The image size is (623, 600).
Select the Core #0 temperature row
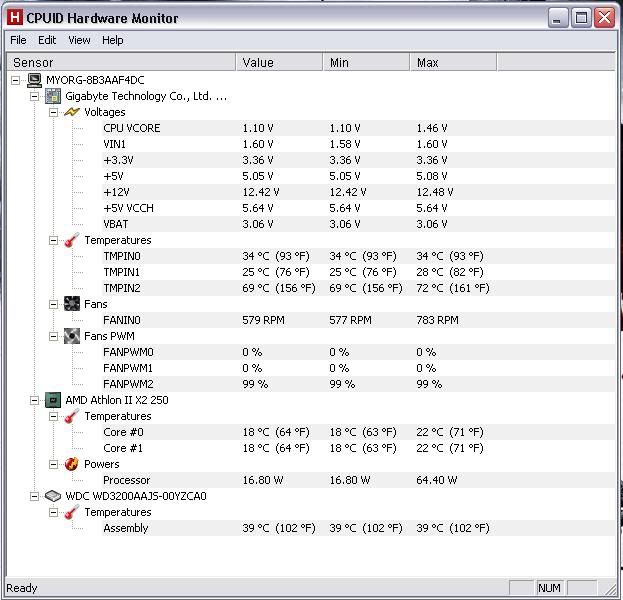[358, 432]
